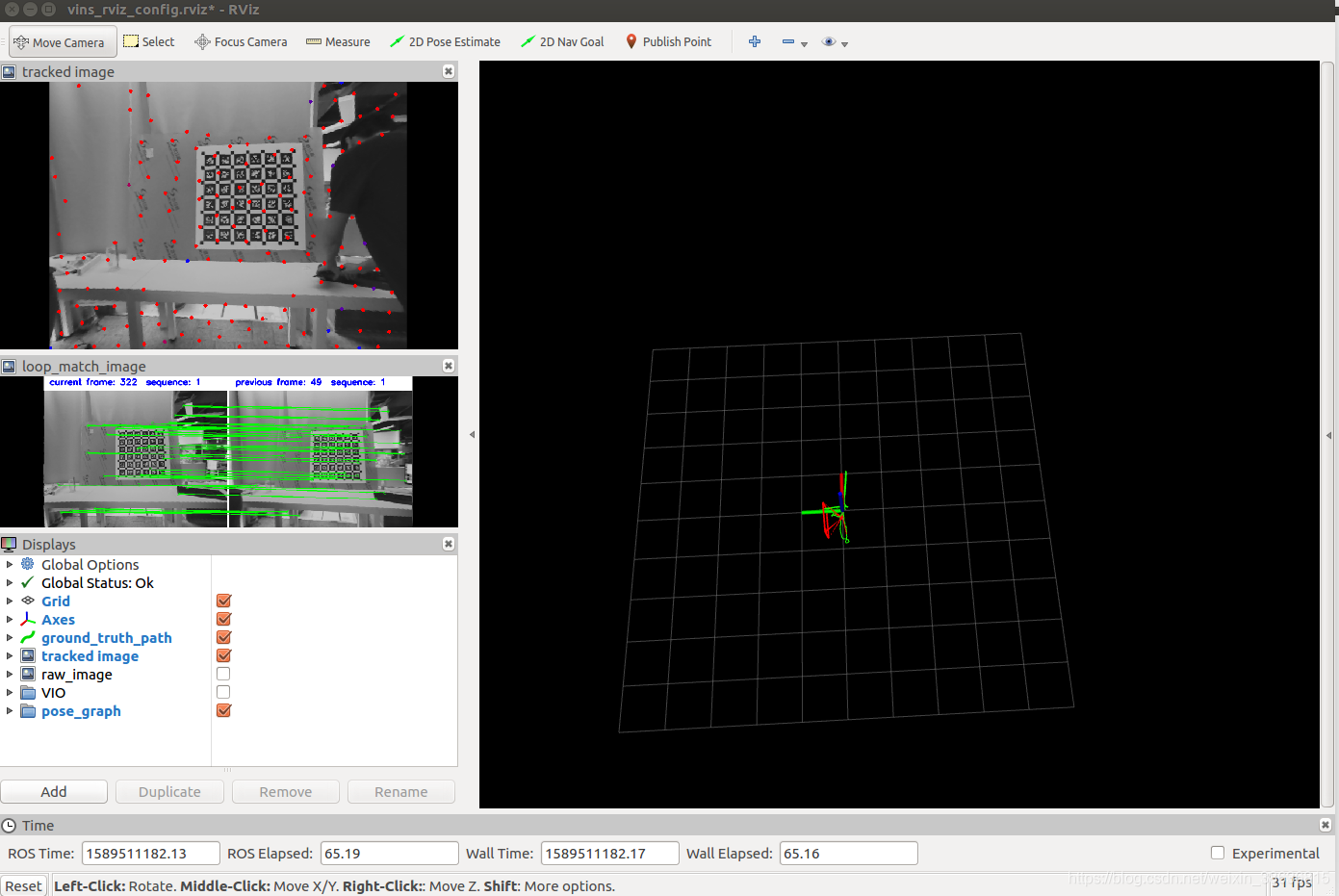Image resolution: width=1339 pixels, height=896 pixels.
Task: Expand the Global Options row
Action: pyautogui.click(x=10, y=565)
